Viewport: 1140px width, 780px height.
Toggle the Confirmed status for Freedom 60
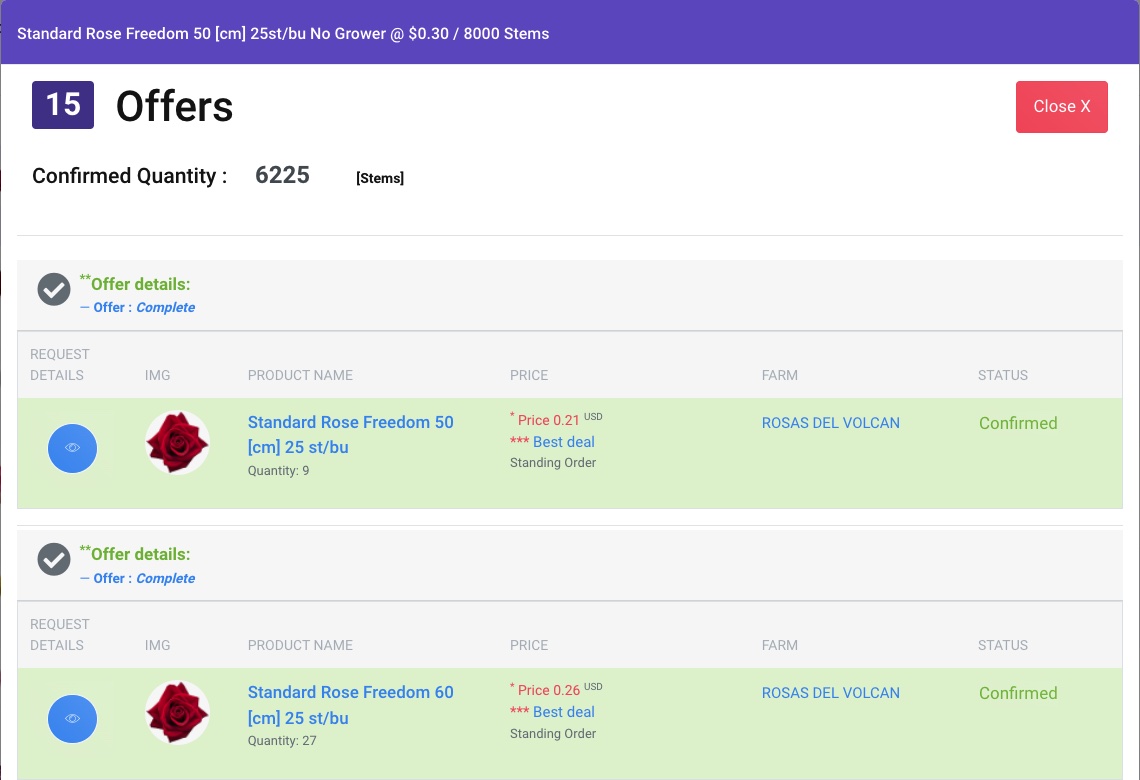tap(1018, 693)
